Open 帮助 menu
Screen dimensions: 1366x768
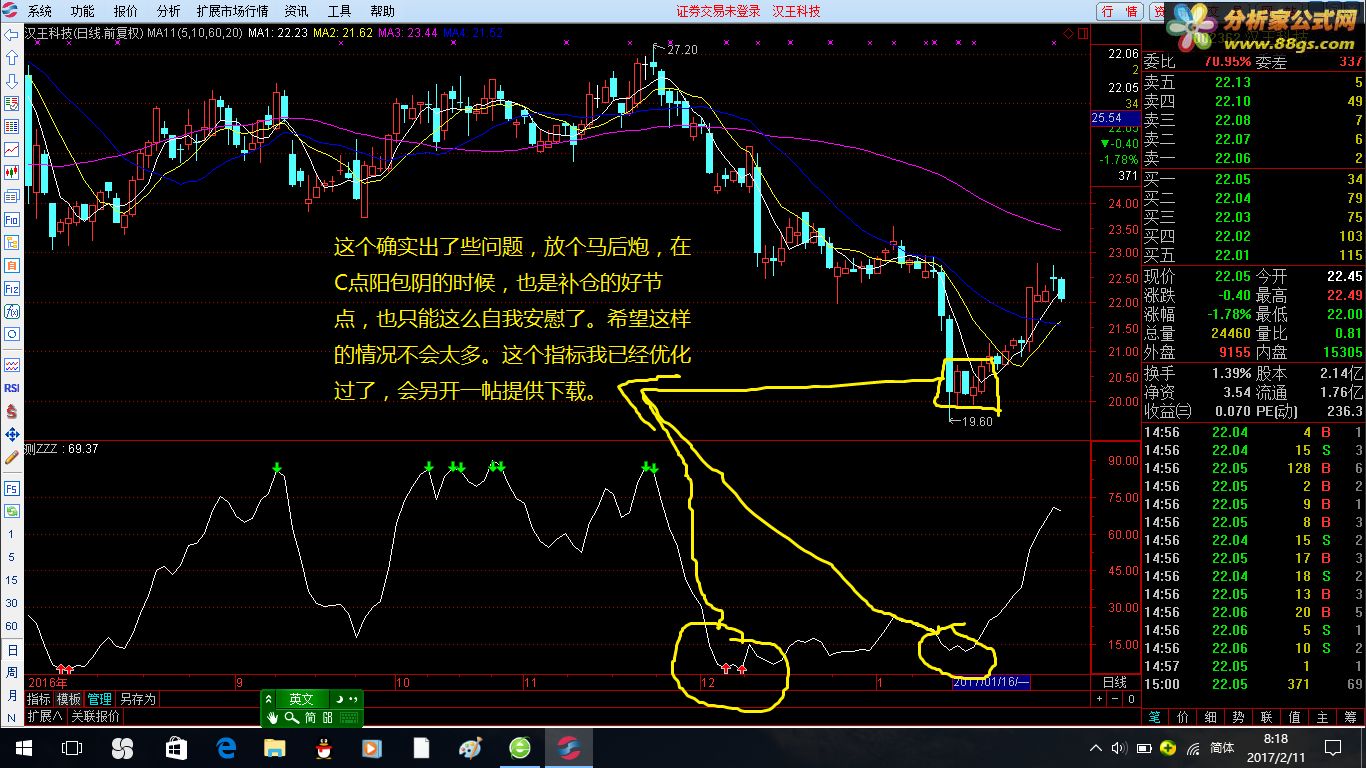(383, 11)
